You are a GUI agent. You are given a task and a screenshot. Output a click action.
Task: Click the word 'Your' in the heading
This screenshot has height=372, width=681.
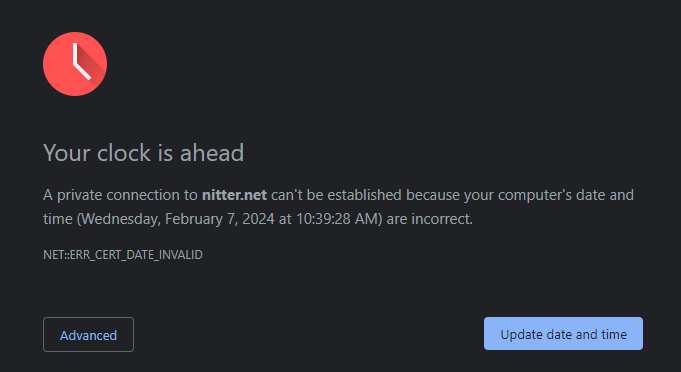67,153
